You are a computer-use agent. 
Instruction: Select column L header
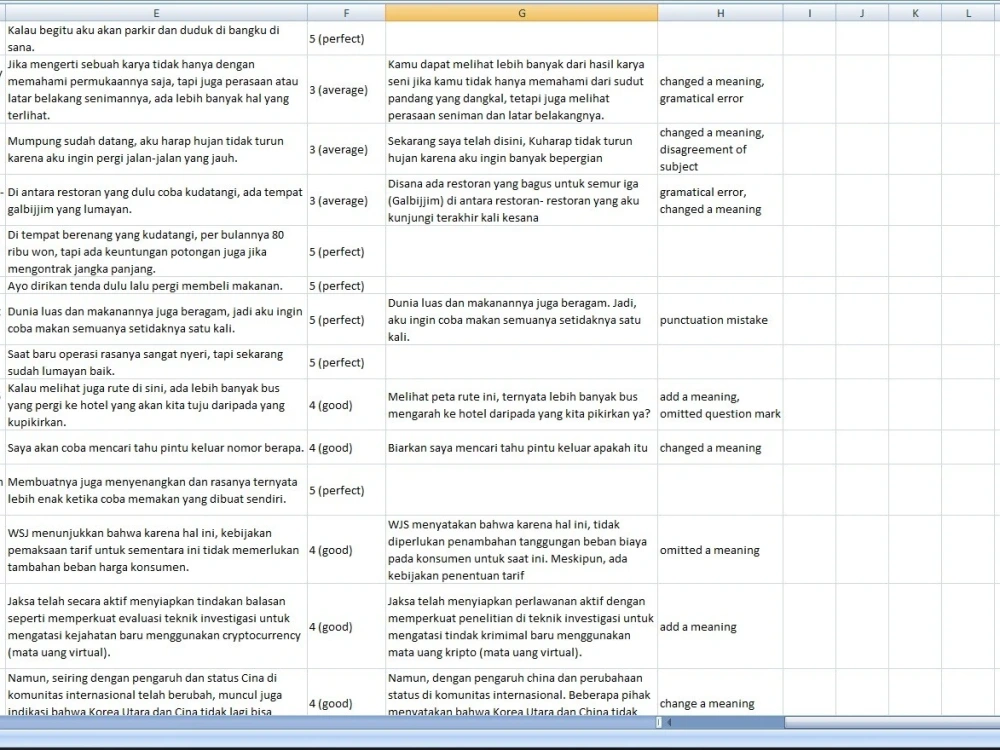pos(970,13)
